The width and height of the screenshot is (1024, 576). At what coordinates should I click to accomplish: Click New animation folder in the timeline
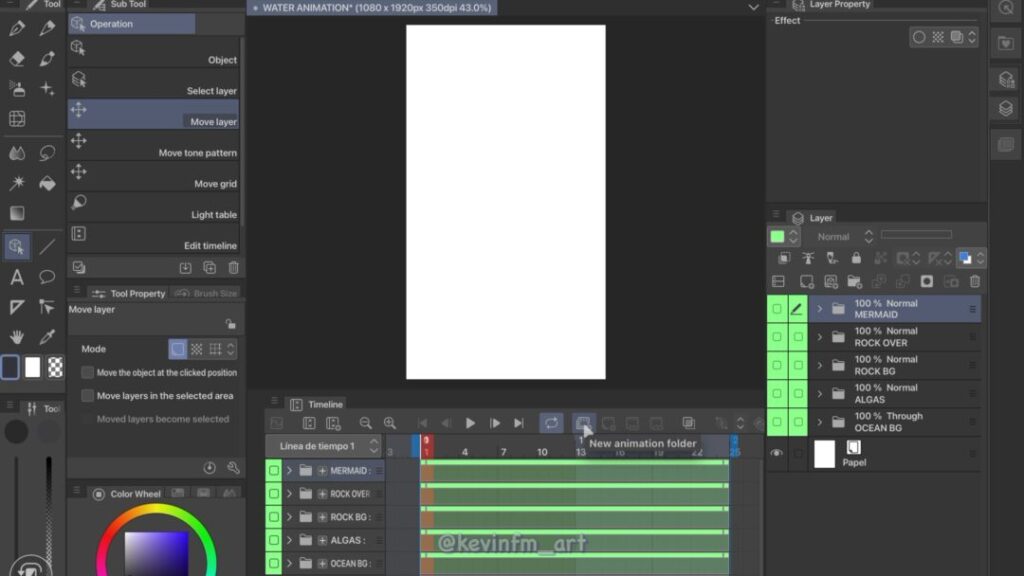[583, 423]
